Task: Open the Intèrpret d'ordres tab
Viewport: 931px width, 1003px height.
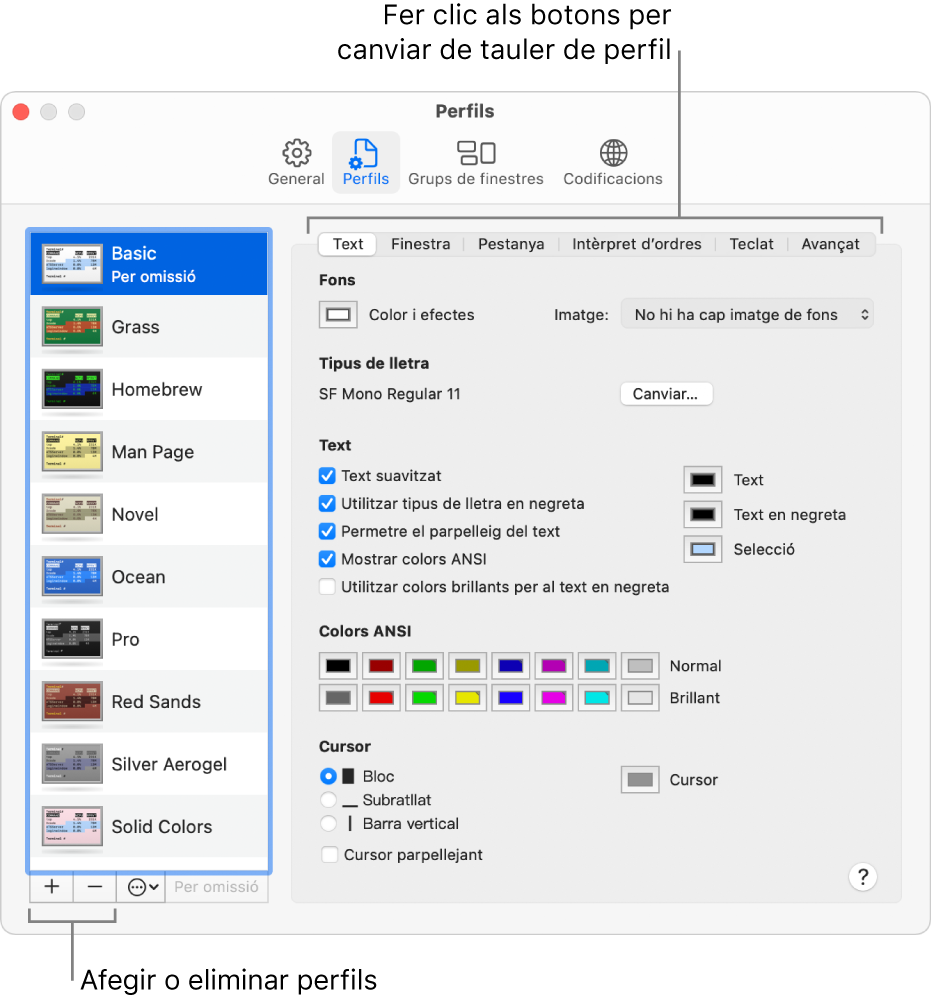Action: [636, 244]
